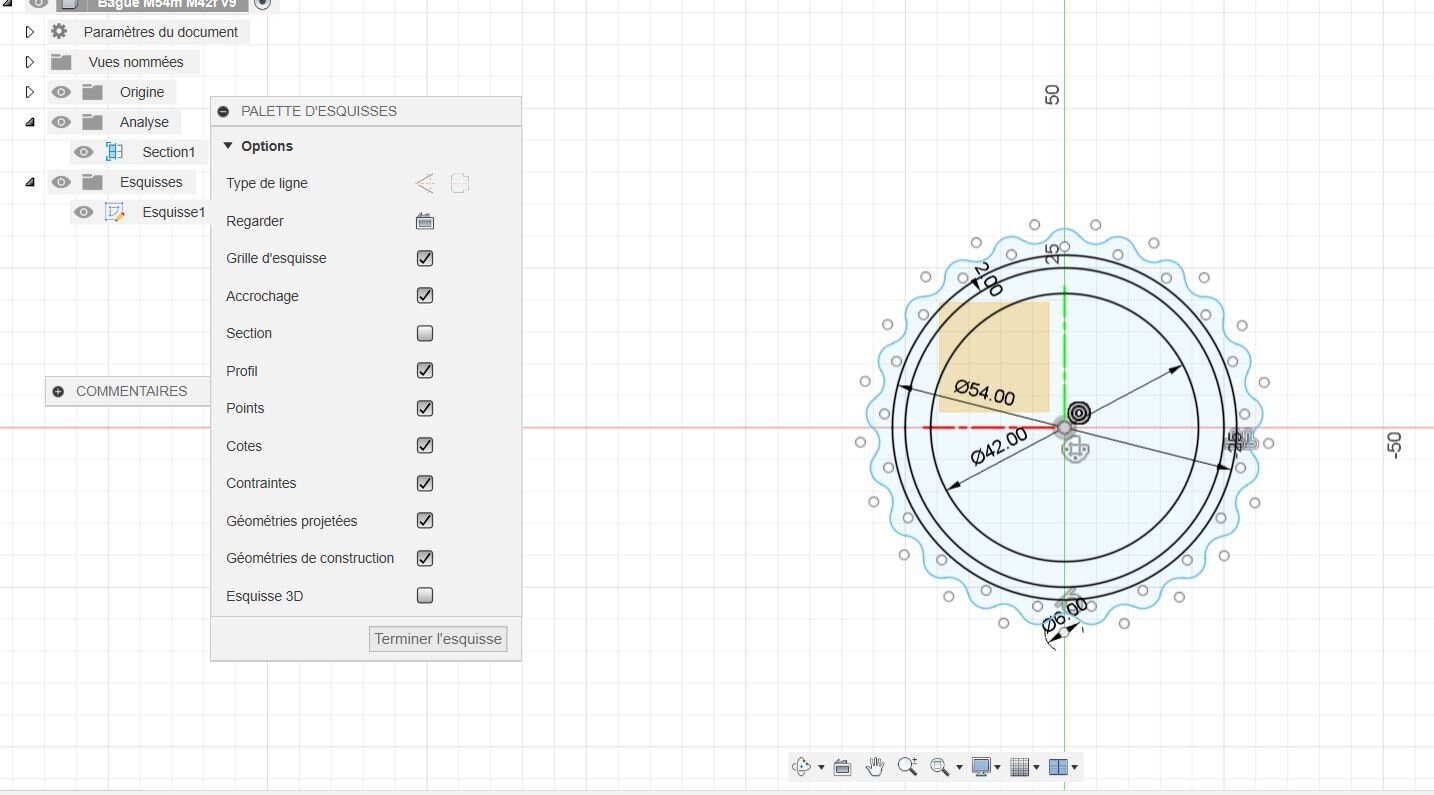Expand the Origine node
The image size is (1434, 795).
[x=30, y=92]
